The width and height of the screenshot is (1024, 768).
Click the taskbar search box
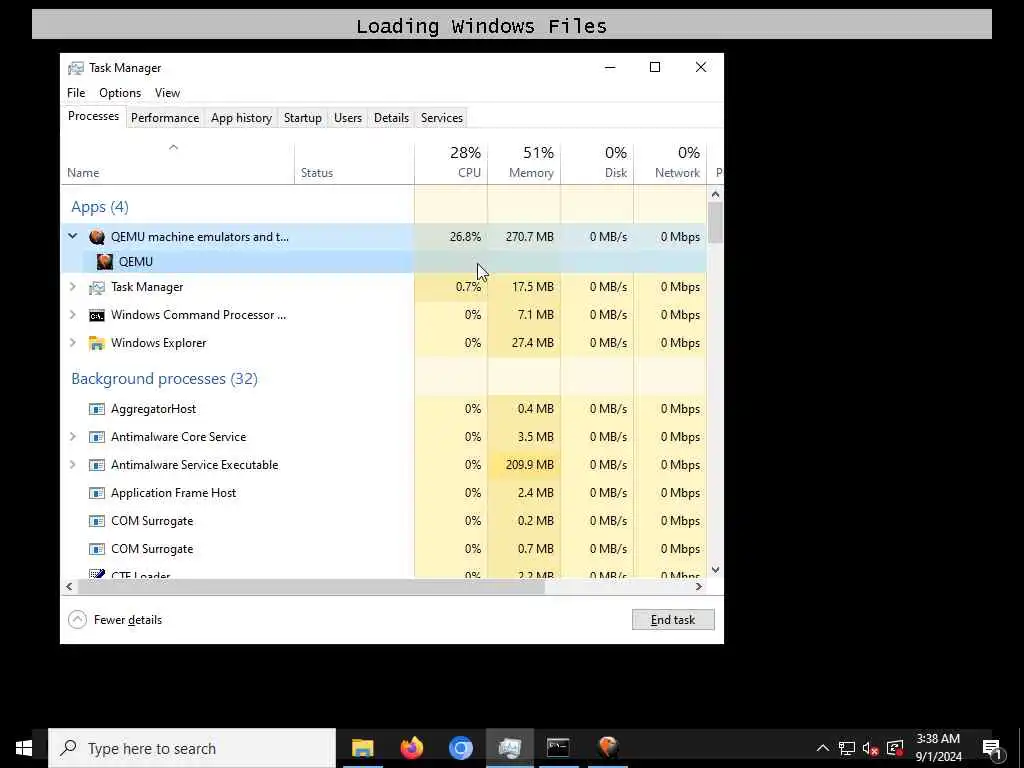click(192, 748)
